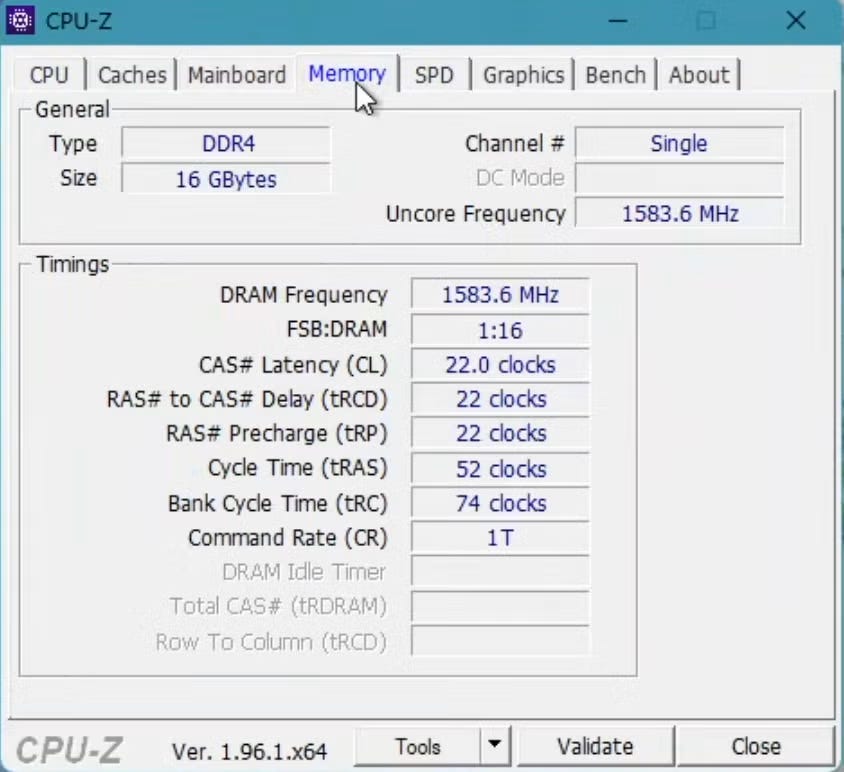This screenshot has width=844, height=772.
Task: Click the empty DC Mode field
Action: 679,178
